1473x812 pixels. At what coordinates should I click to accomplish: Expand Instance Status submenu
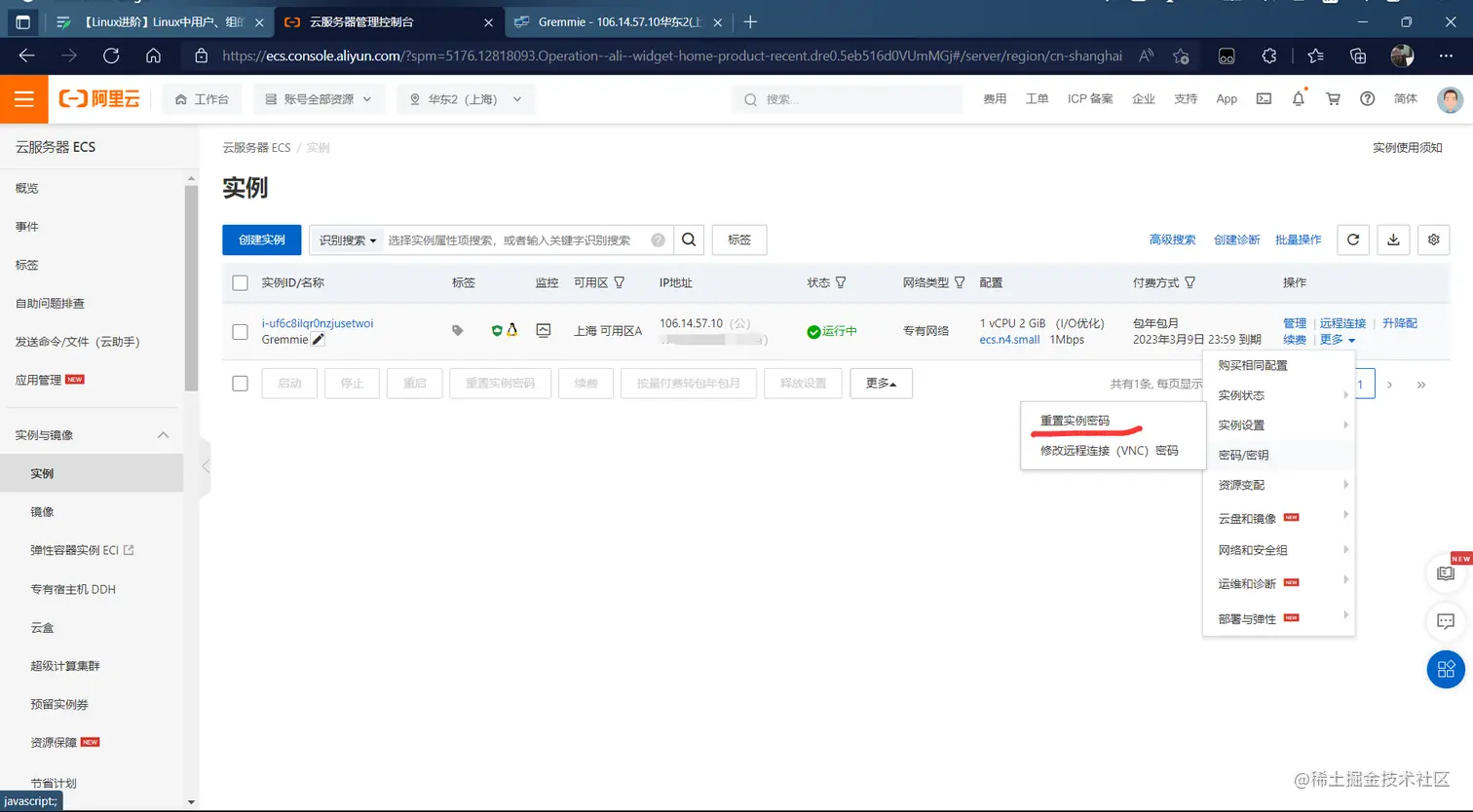1279,395
